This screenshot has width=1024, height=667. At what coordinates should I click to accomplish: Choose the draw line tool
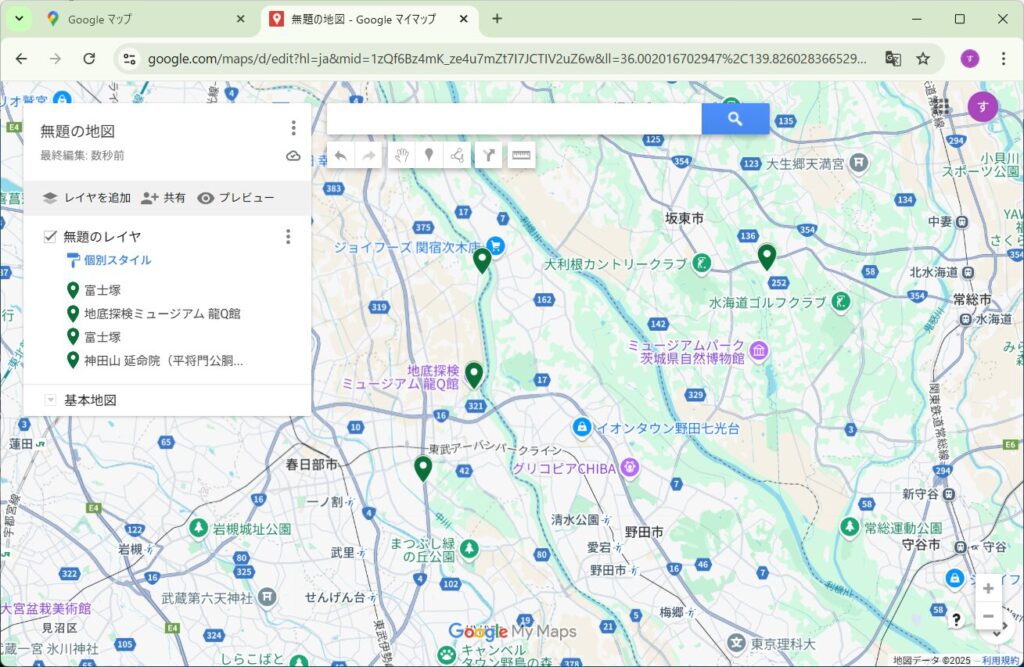(457, 155)
